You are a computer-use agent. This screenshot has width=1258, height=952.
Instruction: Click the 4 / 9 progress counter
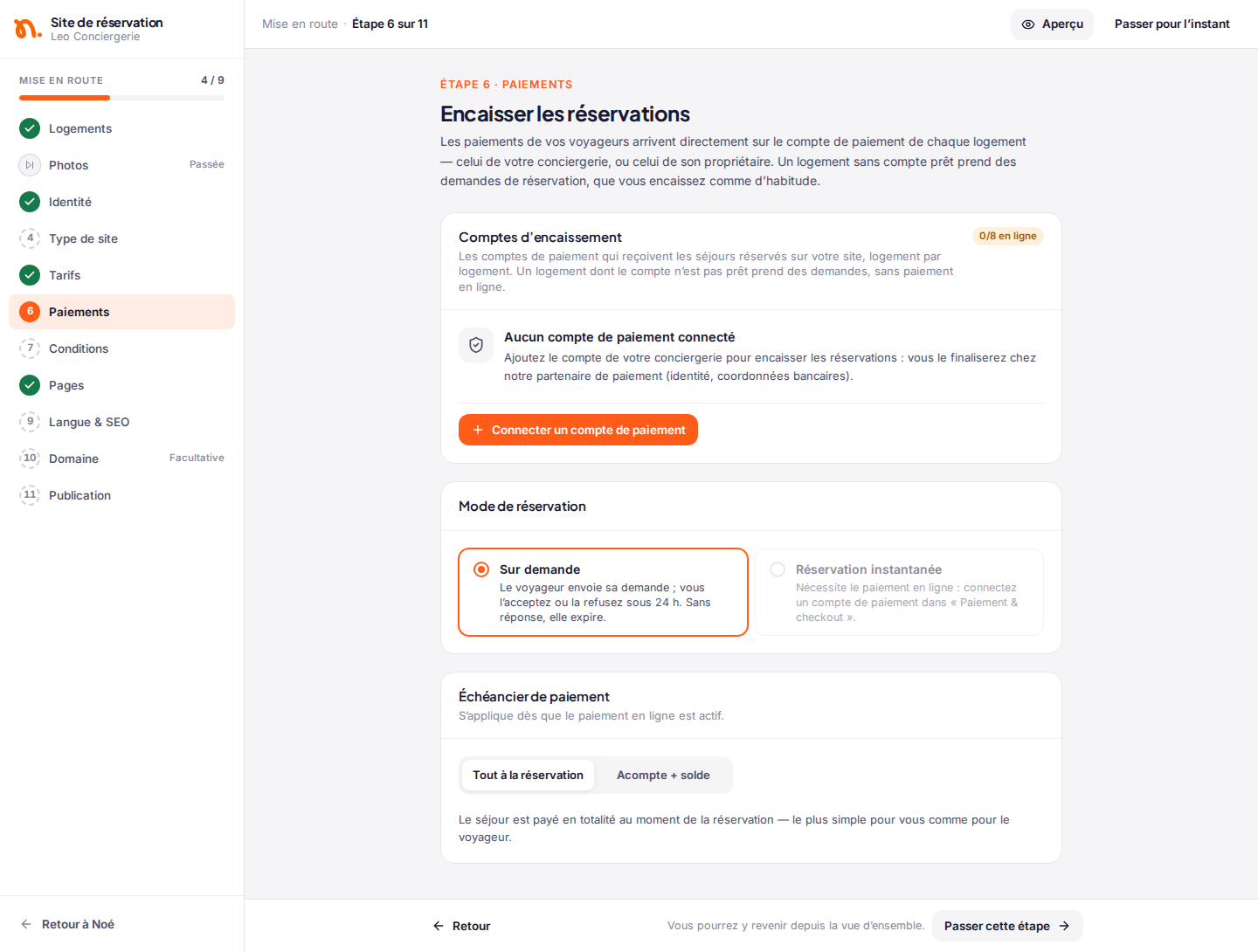tap(212, 80)
